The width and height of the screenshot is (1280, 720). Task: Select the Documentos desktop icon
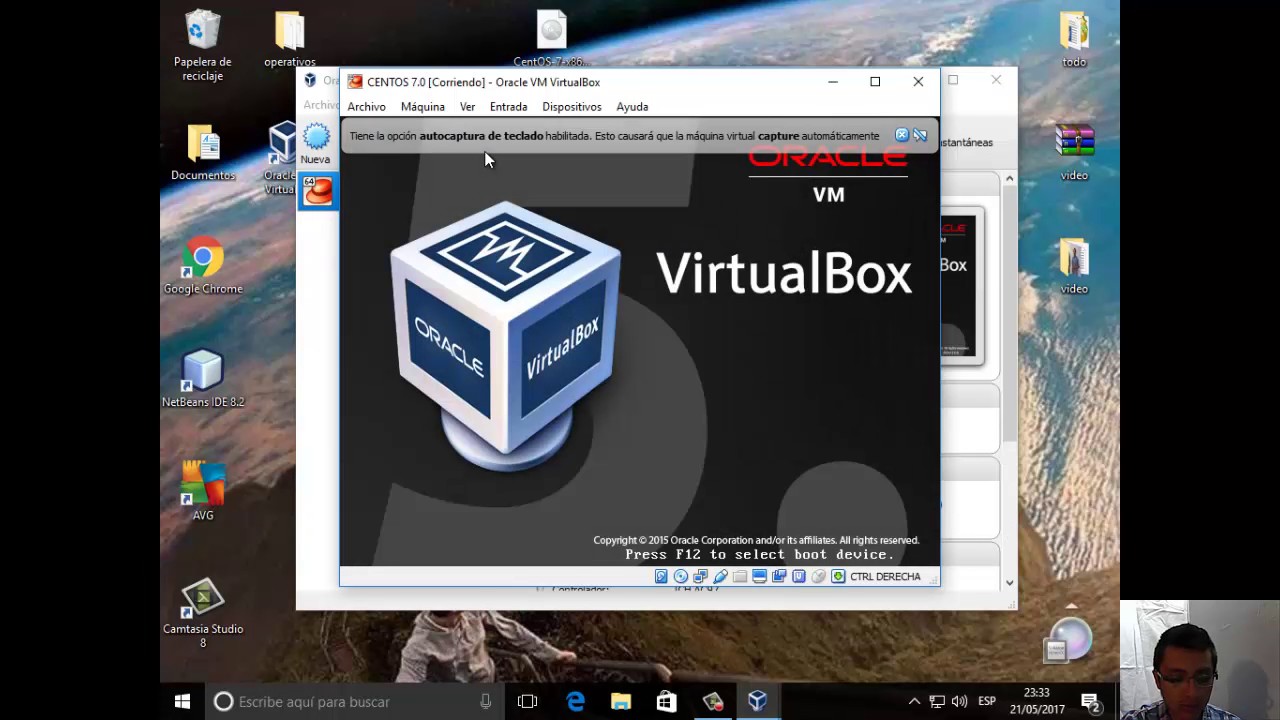click(203, 152)
